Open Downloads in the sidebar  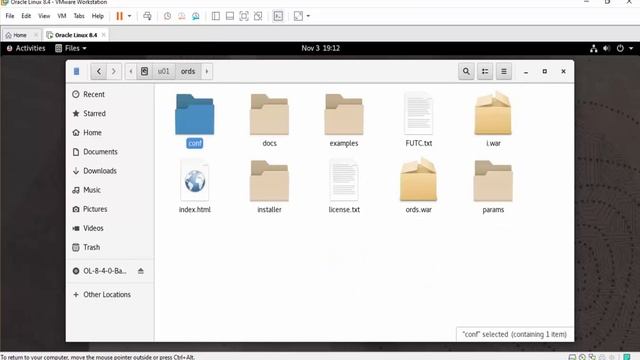pos(110,171)
